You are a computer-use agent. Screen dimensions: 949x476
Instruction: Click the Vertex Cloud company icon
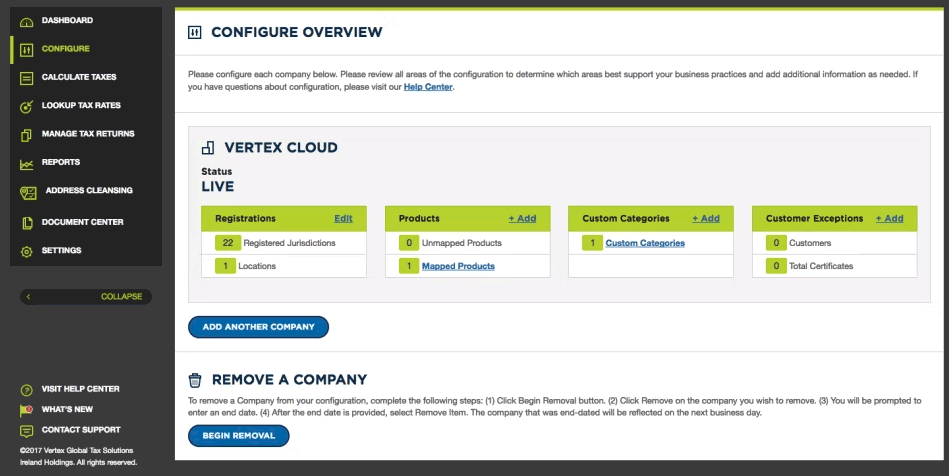click(x=208, y=147)
